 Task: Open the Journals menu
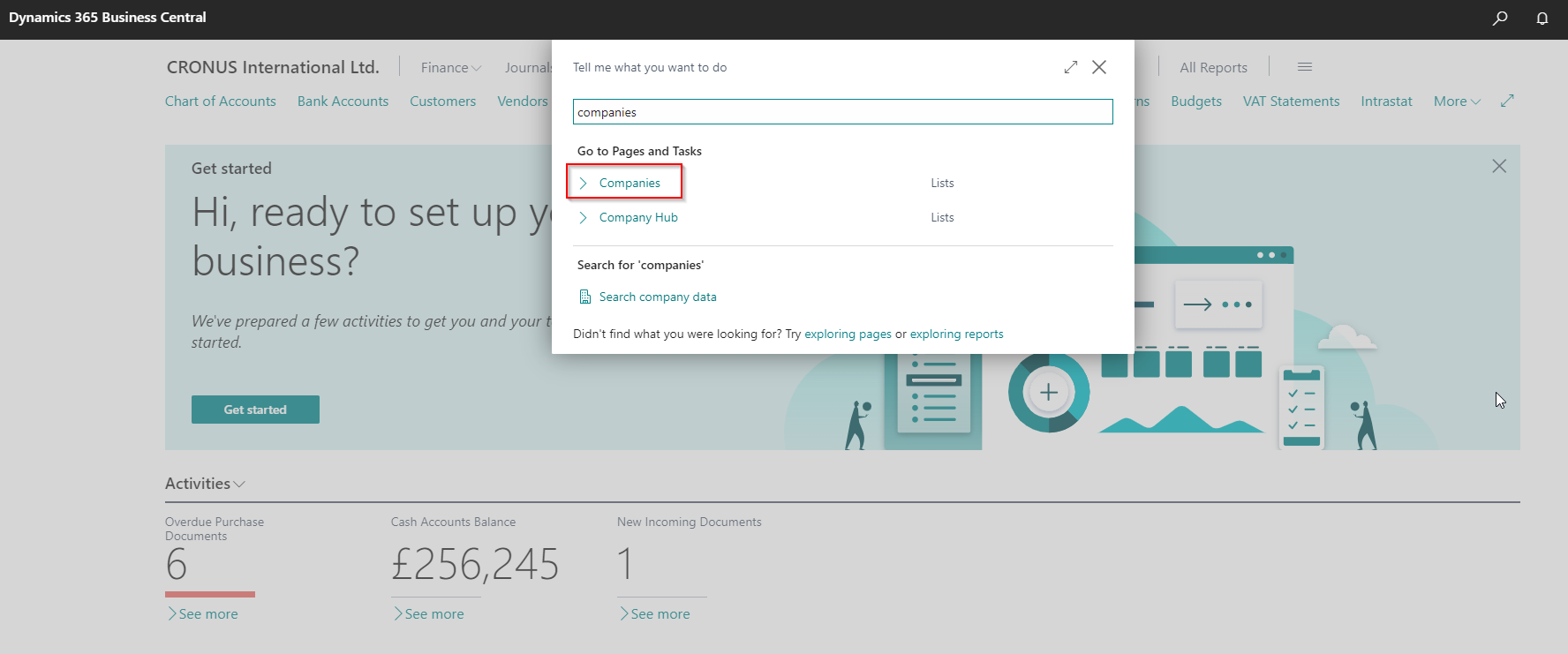528,67
